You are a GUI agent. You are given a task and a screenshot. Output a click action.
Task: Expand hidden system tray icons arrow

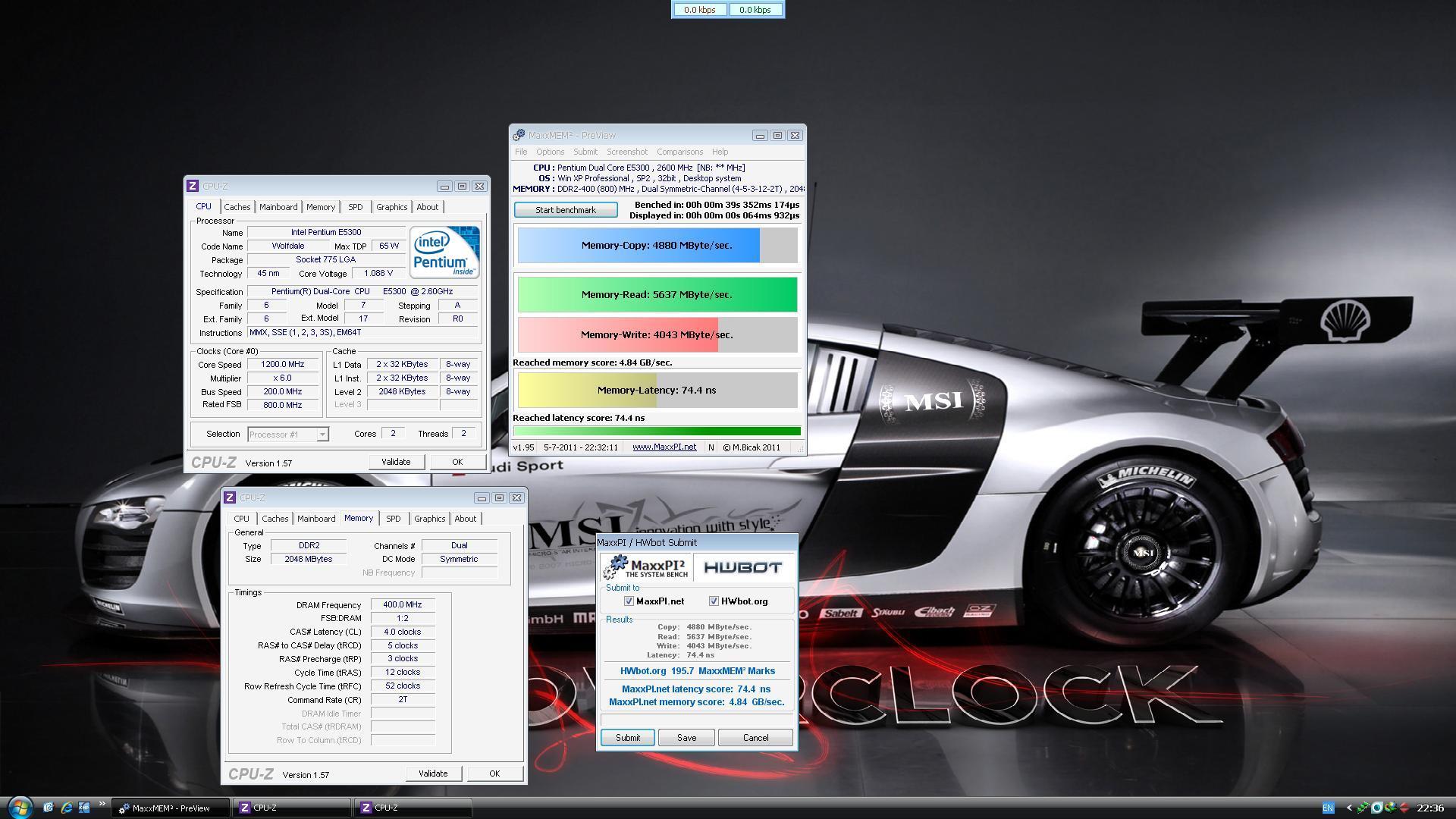(x=1349, y=808)
